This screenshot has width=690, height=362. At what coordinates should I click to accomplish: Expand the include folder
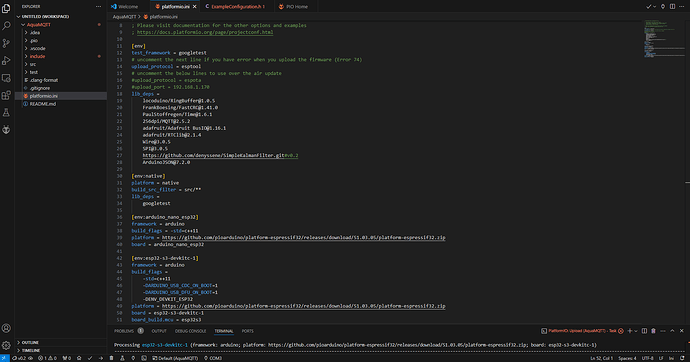(37, 56)
